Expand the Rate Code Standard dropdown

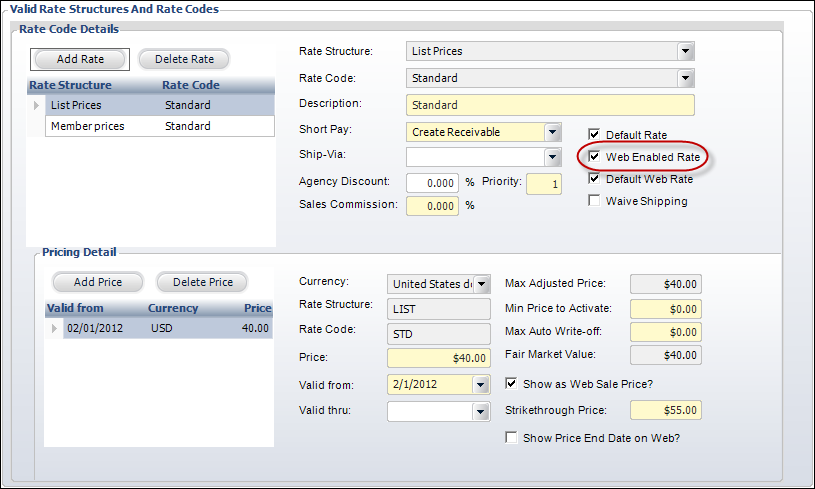pos(686,78)
